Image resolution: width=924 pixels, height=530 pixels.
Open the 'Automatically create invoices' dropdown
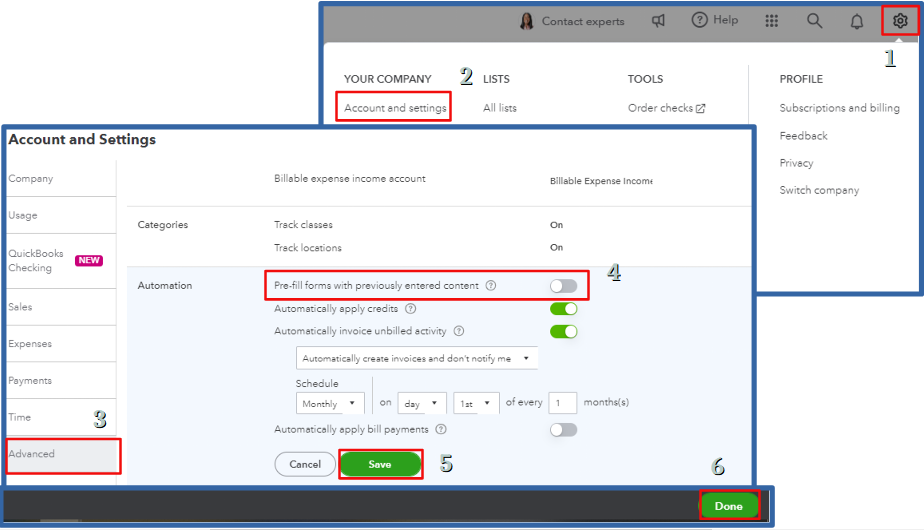pos(417,358)
